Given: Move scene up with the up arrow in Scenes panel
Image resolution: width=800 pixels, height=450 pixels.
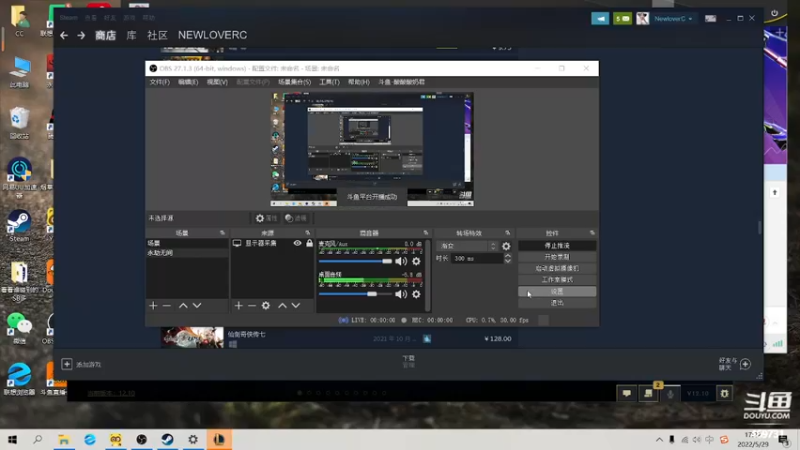Looking at the screenshot, I should 183,306.
